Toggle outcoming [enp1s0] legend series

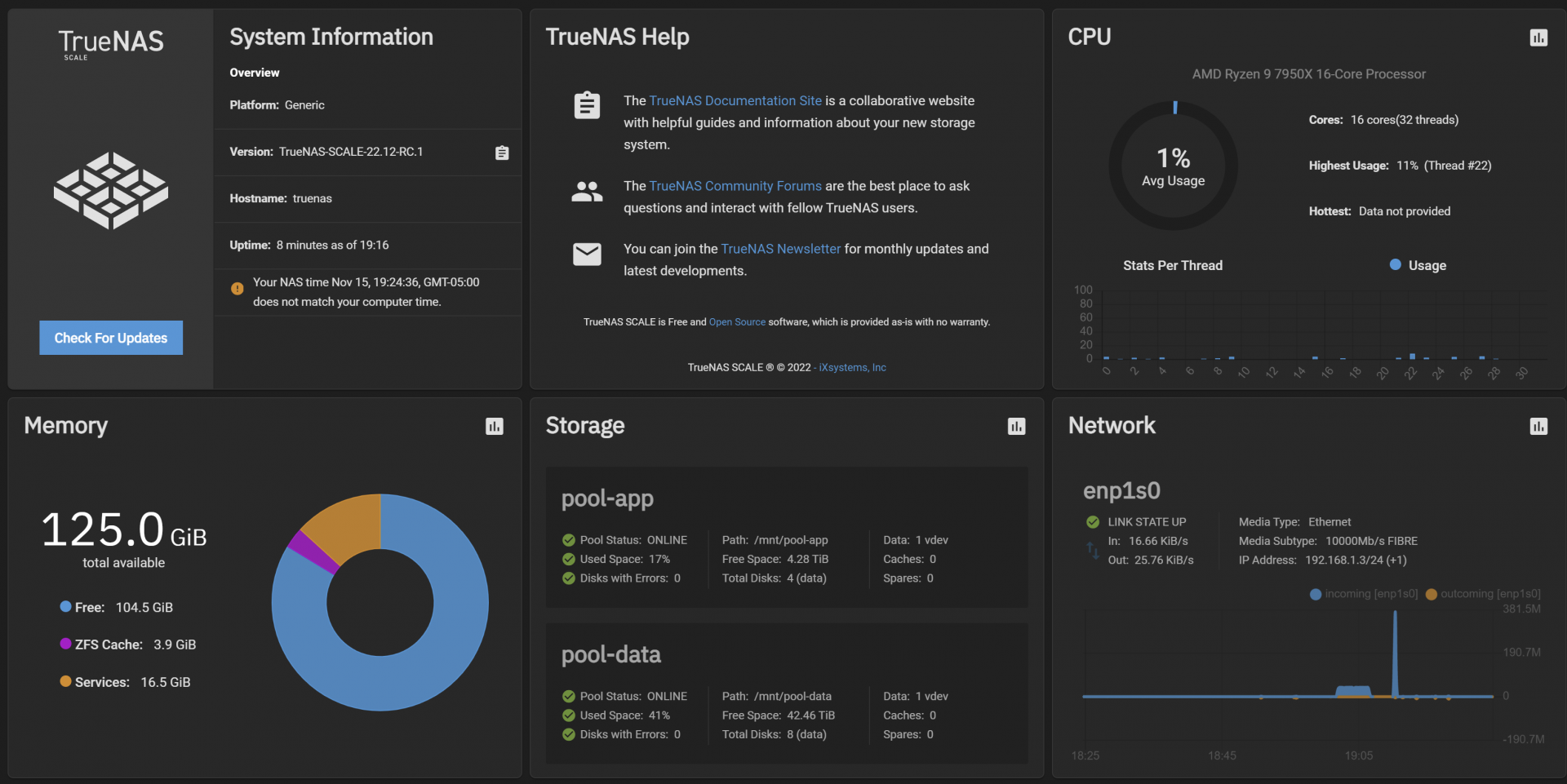pos(1483,594)
